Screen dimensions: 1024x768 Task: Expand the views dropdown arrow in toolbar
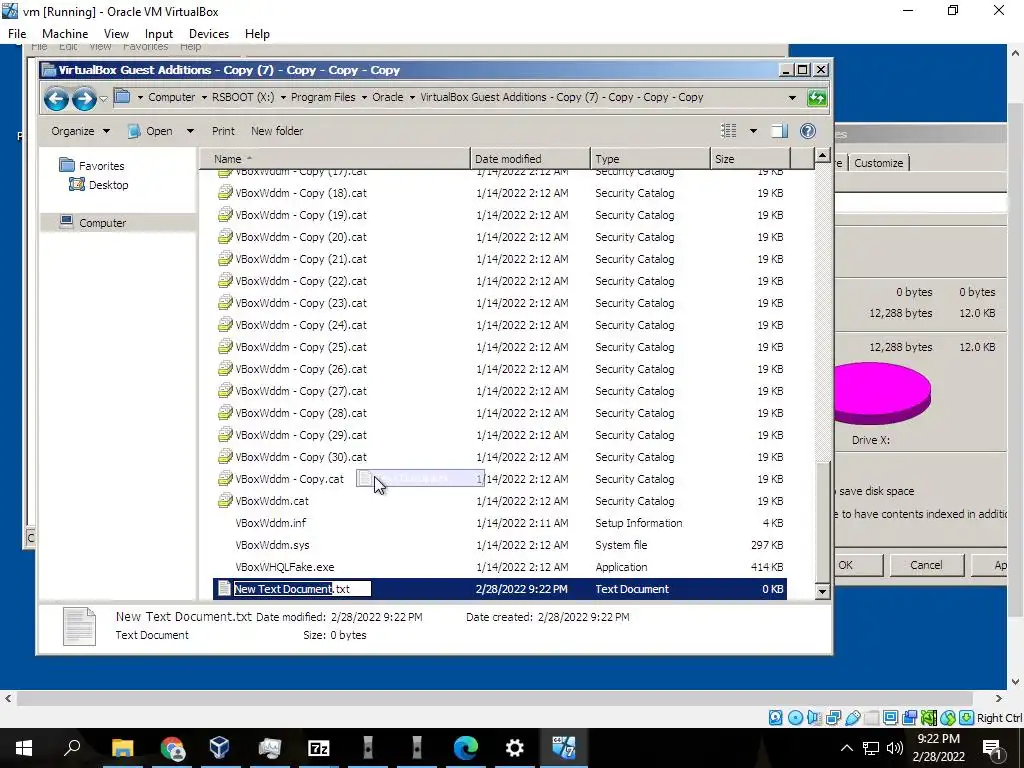[753, 131]
